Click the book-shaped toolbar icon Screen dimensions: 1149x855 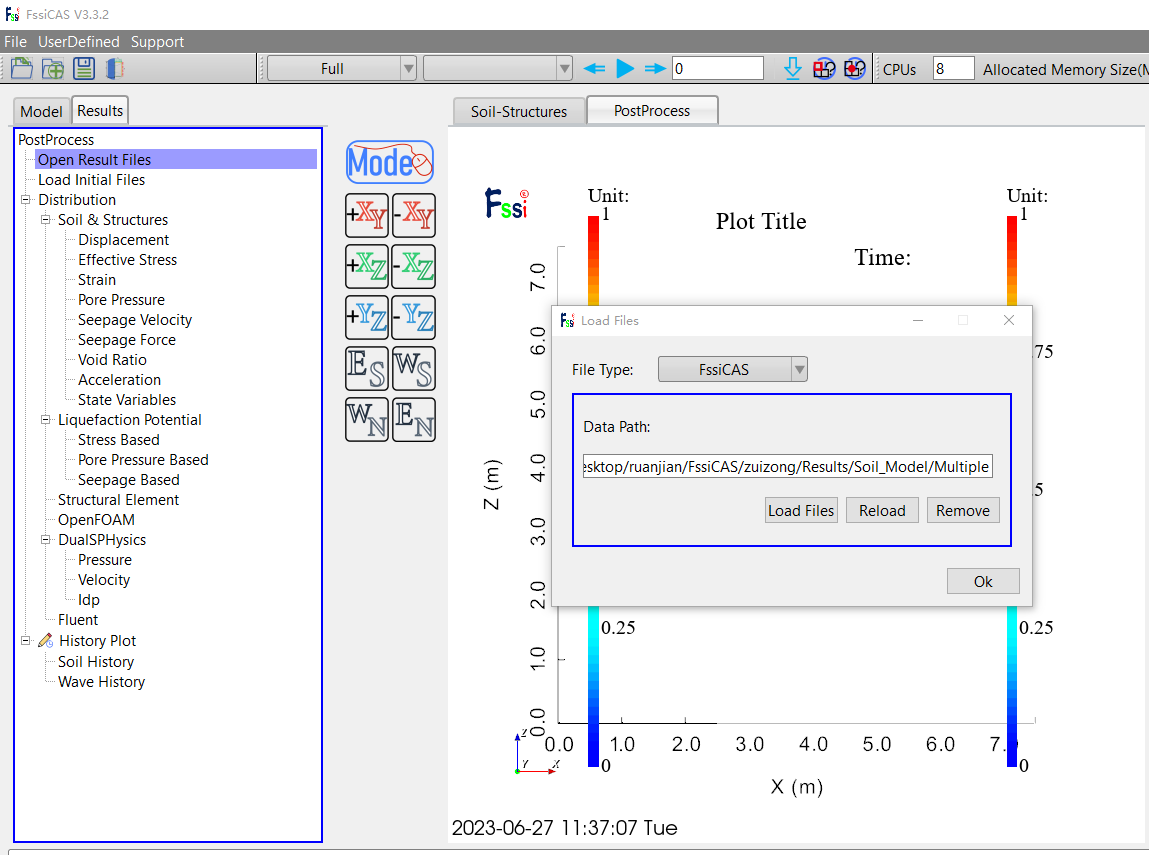pos(115,68)
